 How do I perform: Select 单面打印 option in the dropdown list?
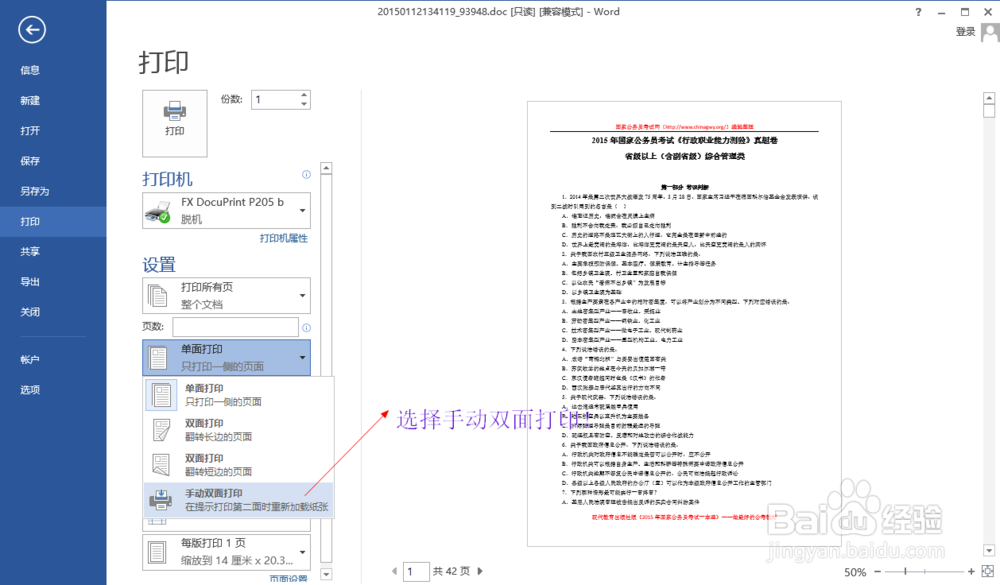click(x=239, y=395)
